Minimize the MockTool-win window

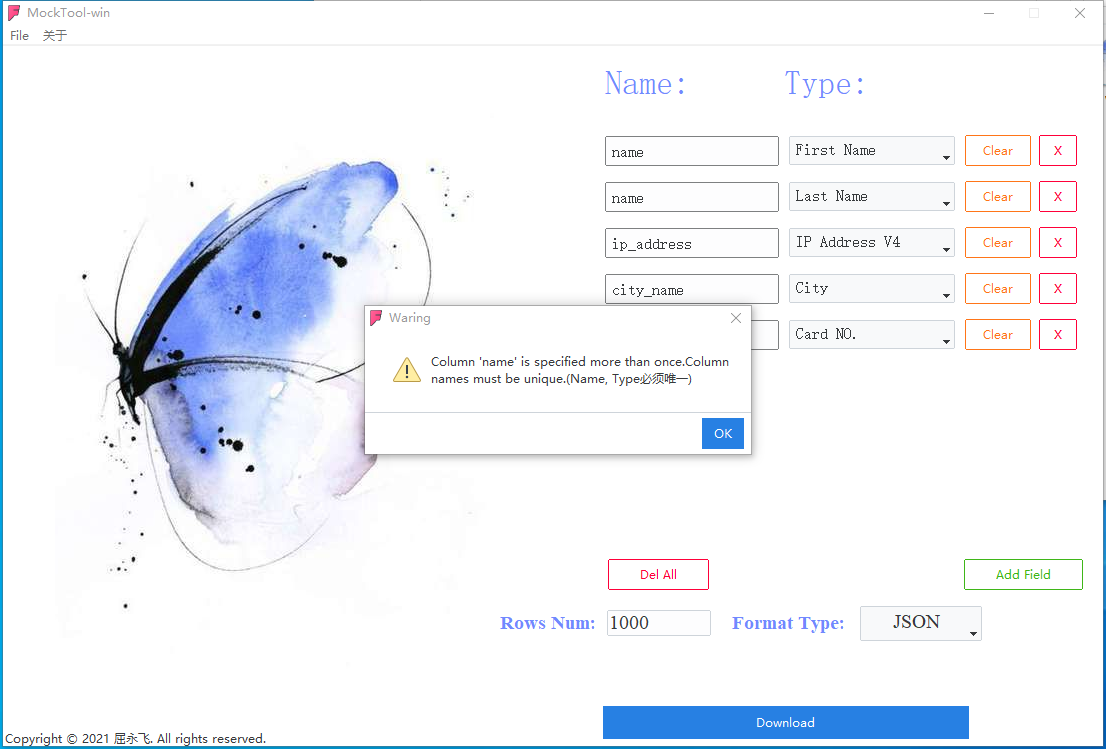click(989, 13)
